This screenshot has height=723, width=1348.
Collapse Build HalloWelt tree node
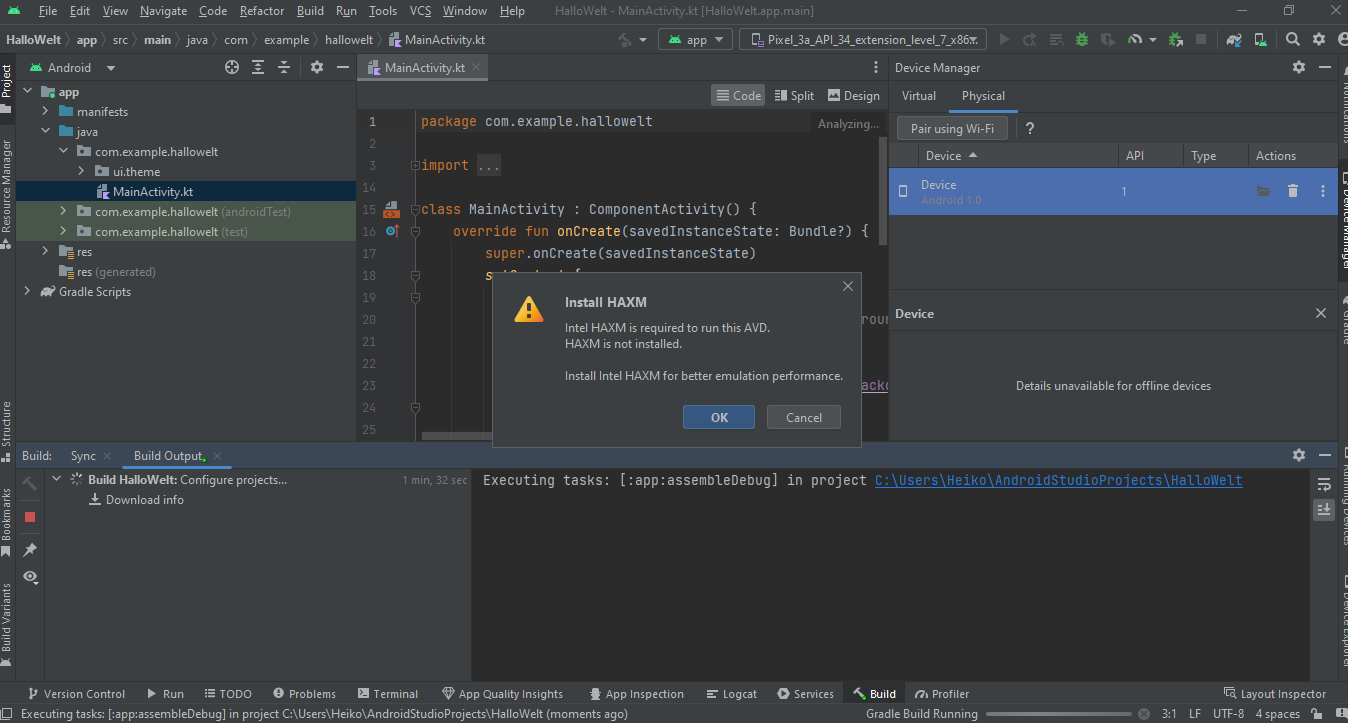click(x=57, y=479)
